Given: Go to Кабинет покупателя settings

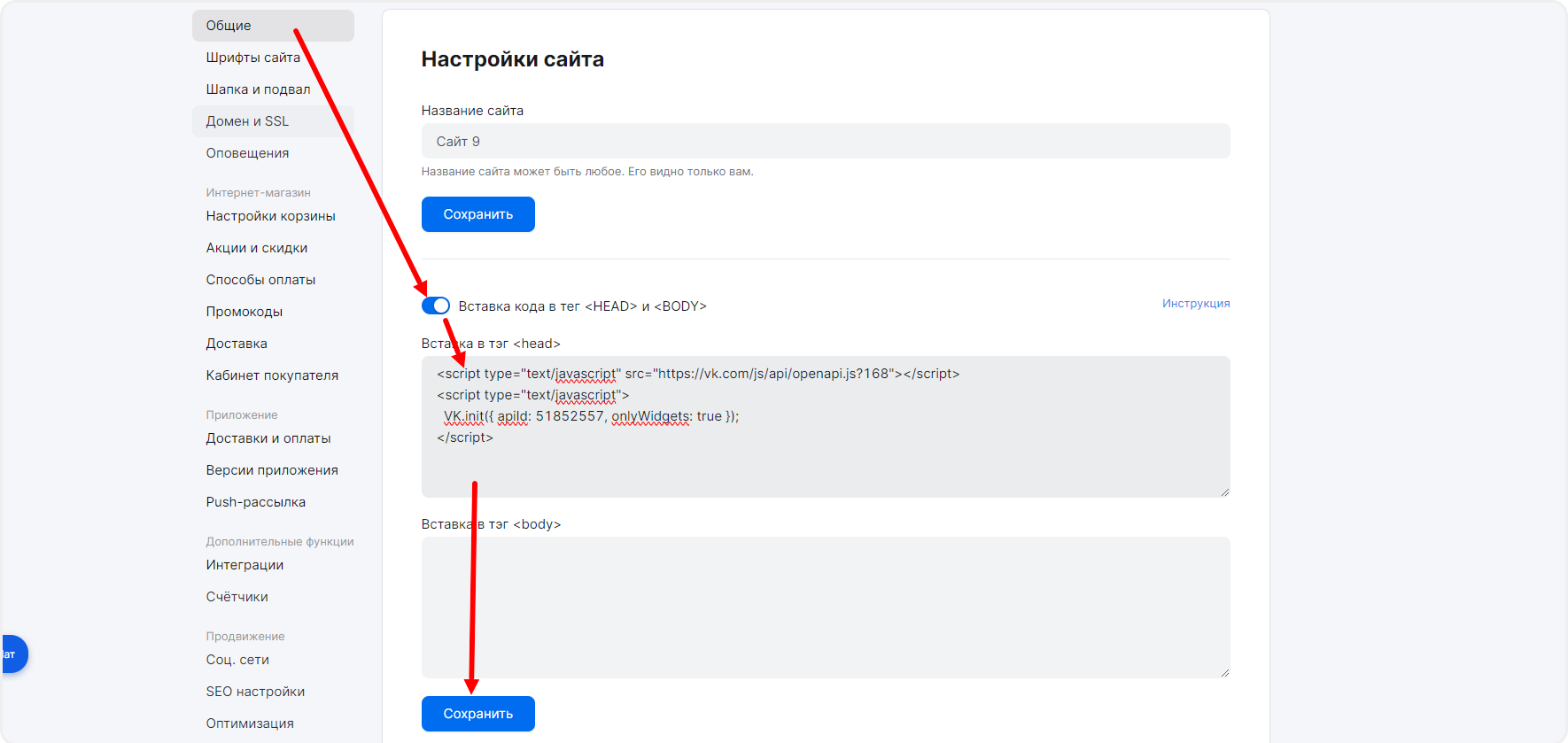Looking at the screenshot, I should (272, 375).
